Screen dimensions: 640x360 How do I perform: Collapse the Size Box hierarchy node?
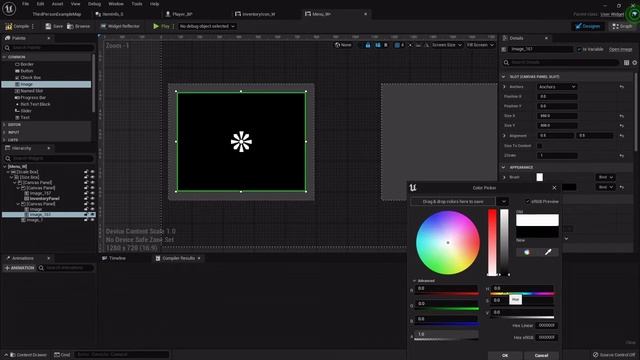click(11, 177)
